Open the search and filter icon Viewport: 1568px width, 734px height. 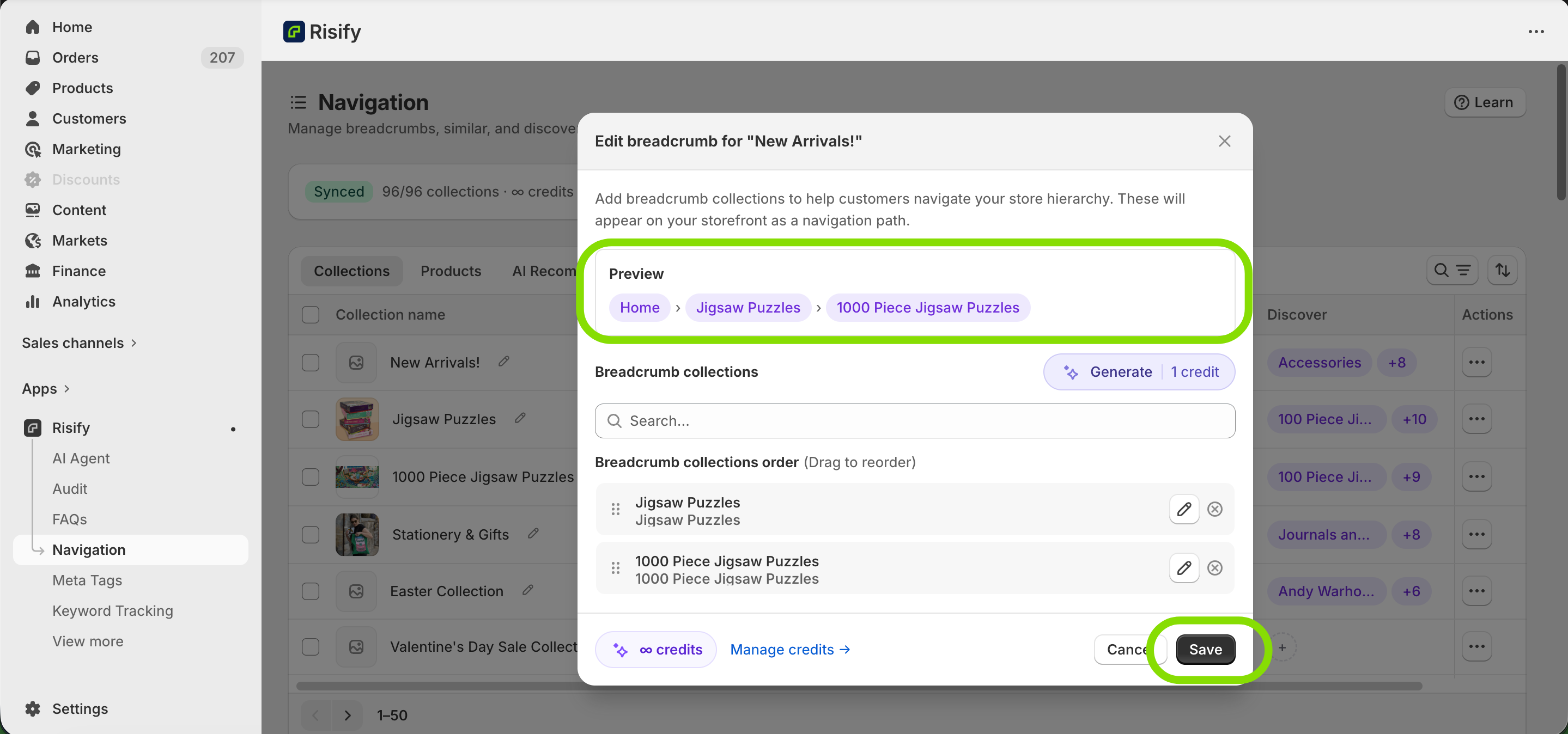pos(1452,270)
